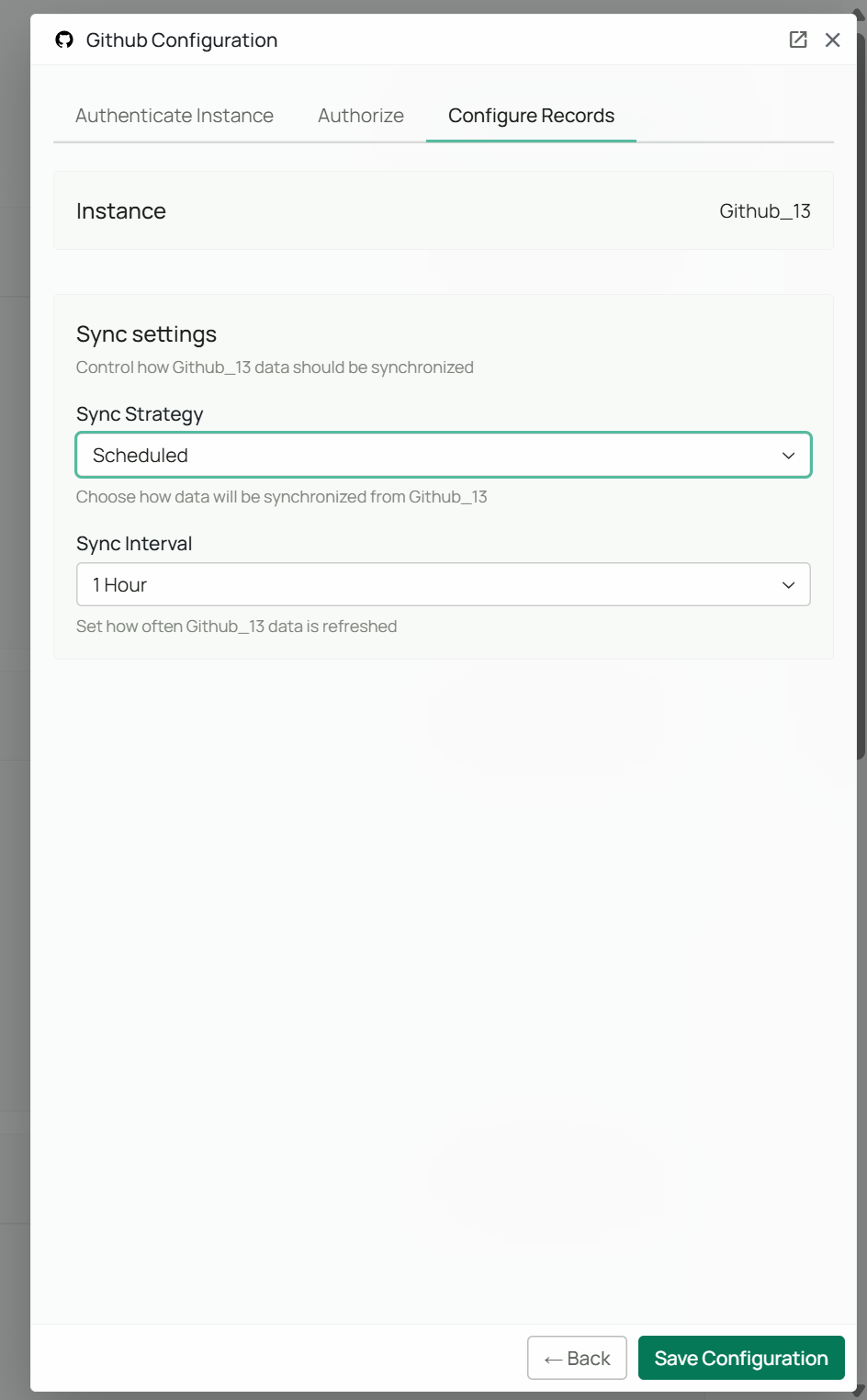Click the Sync Interval label

coord(134,544)
